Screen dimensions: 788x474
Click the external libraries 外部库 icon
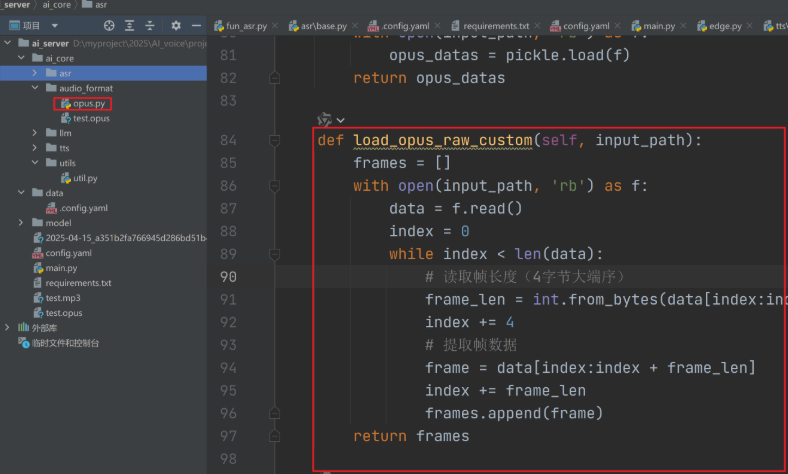tap(24, 328)
